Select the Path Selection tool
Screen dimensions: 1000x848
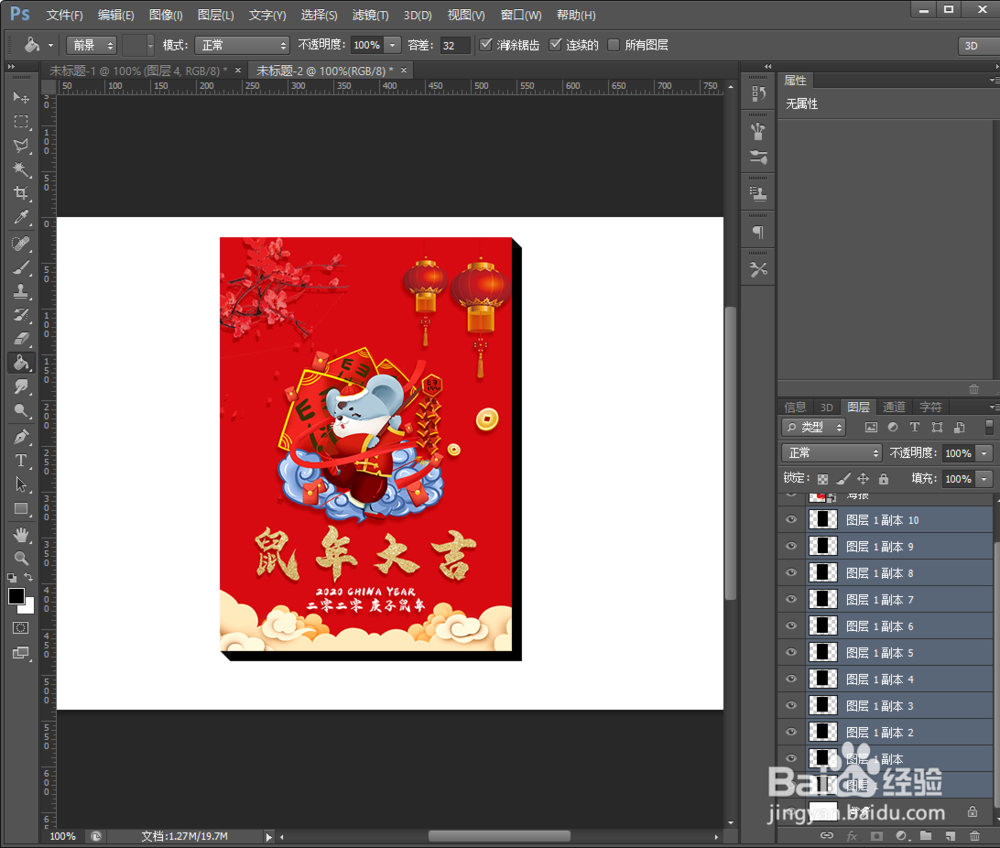21,485
